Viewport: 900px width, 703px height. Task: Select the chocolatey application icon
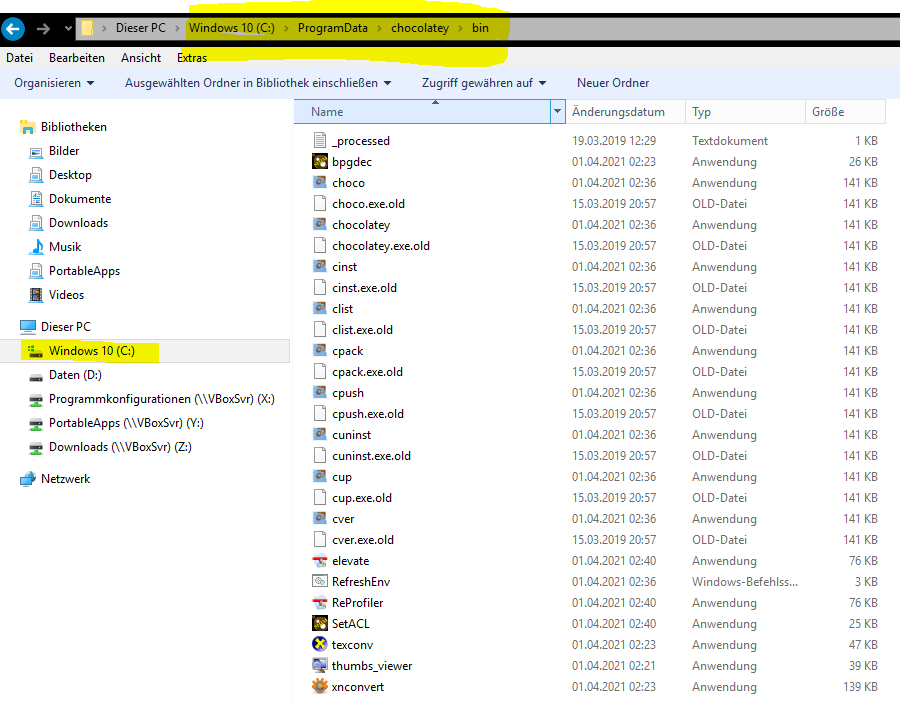pyautogui.click(x=320, y=224)
